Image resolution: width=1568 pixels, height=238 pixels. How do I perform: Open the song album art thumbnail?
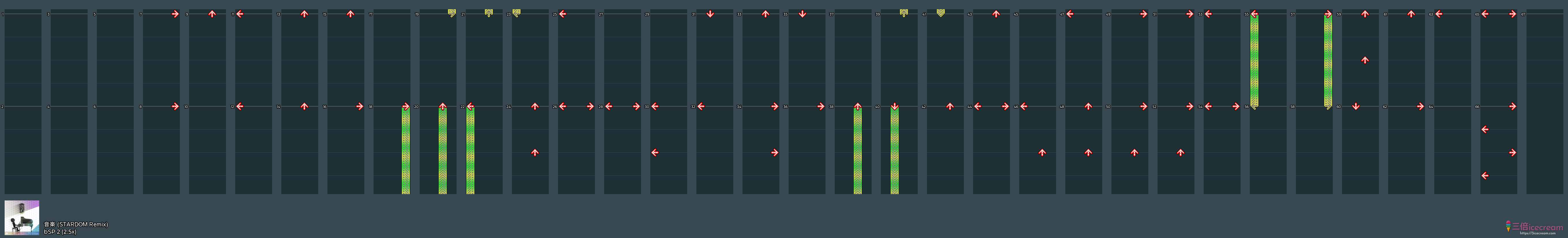click(22, 218)
